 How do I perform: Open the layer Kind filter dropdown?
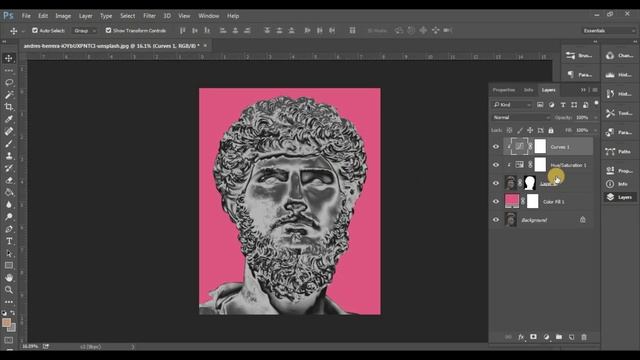[x=512, y=105]
